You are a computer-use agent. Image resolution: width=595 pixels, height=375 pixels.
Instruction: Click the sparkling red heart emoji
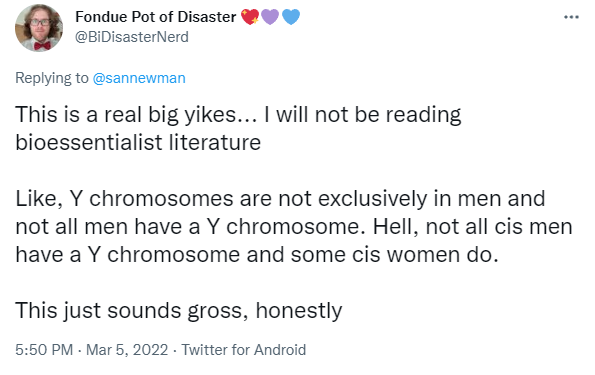tap(250, 17)
